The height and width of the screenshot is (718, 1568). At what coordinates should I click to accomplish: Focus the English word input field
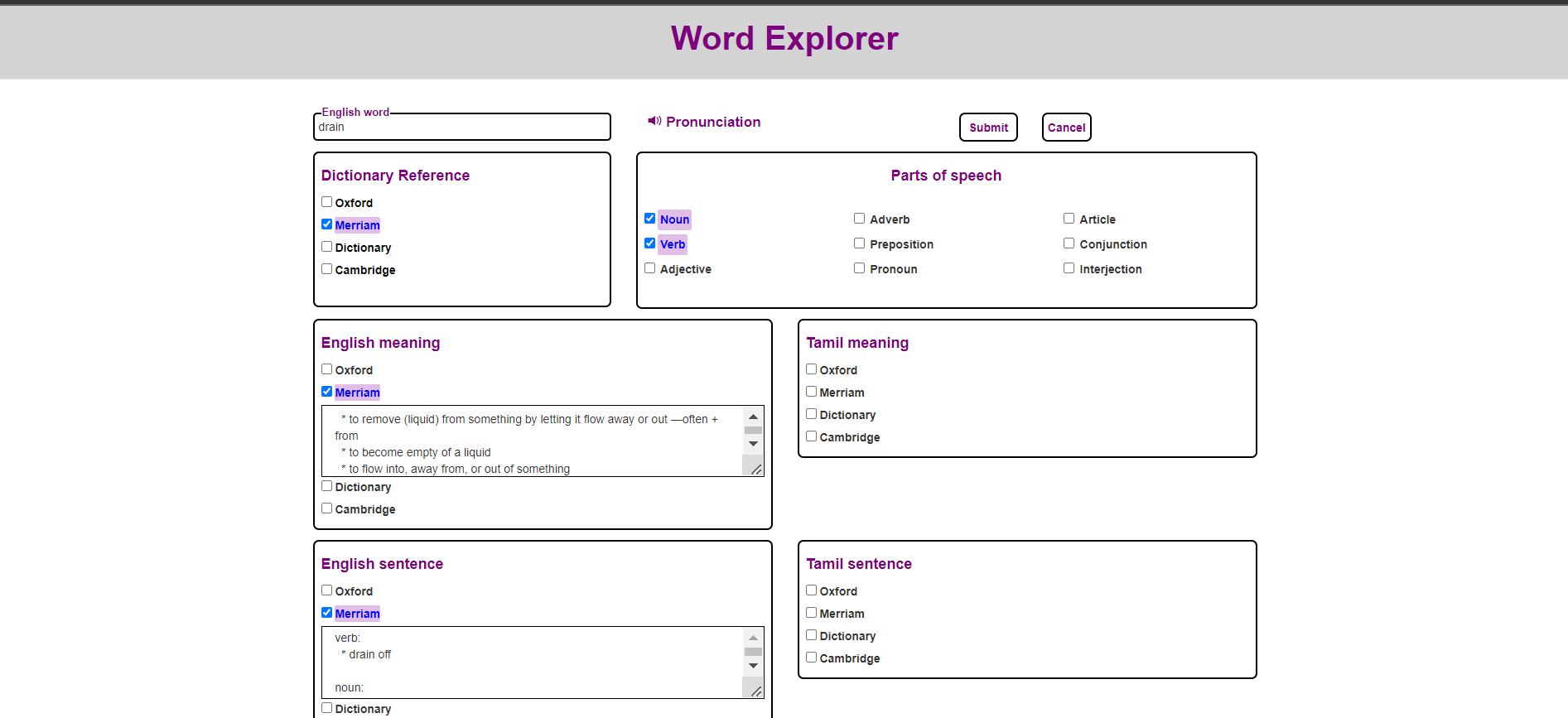coord(462,127)
